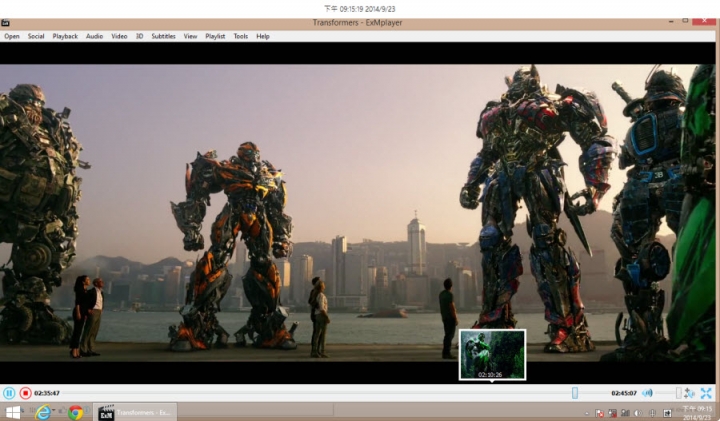The height and width of the screenshot is (421, 720).
Task: Open the Help menu
Action: click(263, 36)
